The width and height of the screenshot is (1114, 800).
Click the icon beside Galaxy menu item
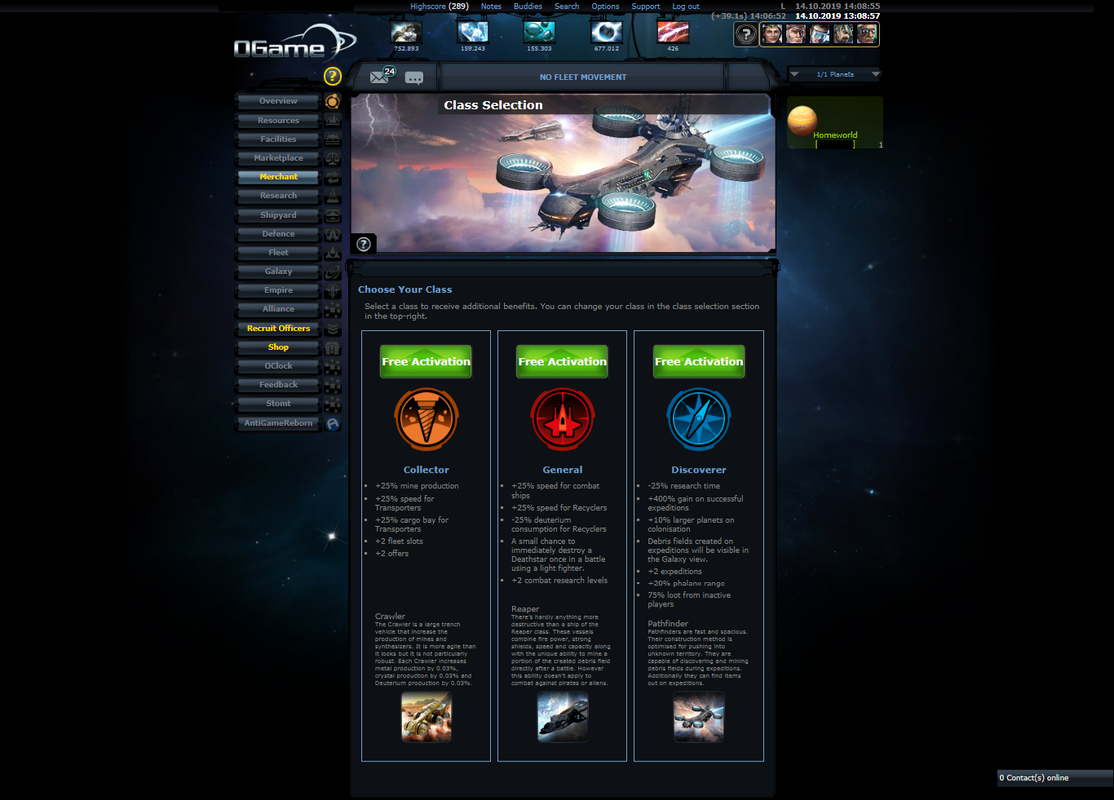[332, 271]
